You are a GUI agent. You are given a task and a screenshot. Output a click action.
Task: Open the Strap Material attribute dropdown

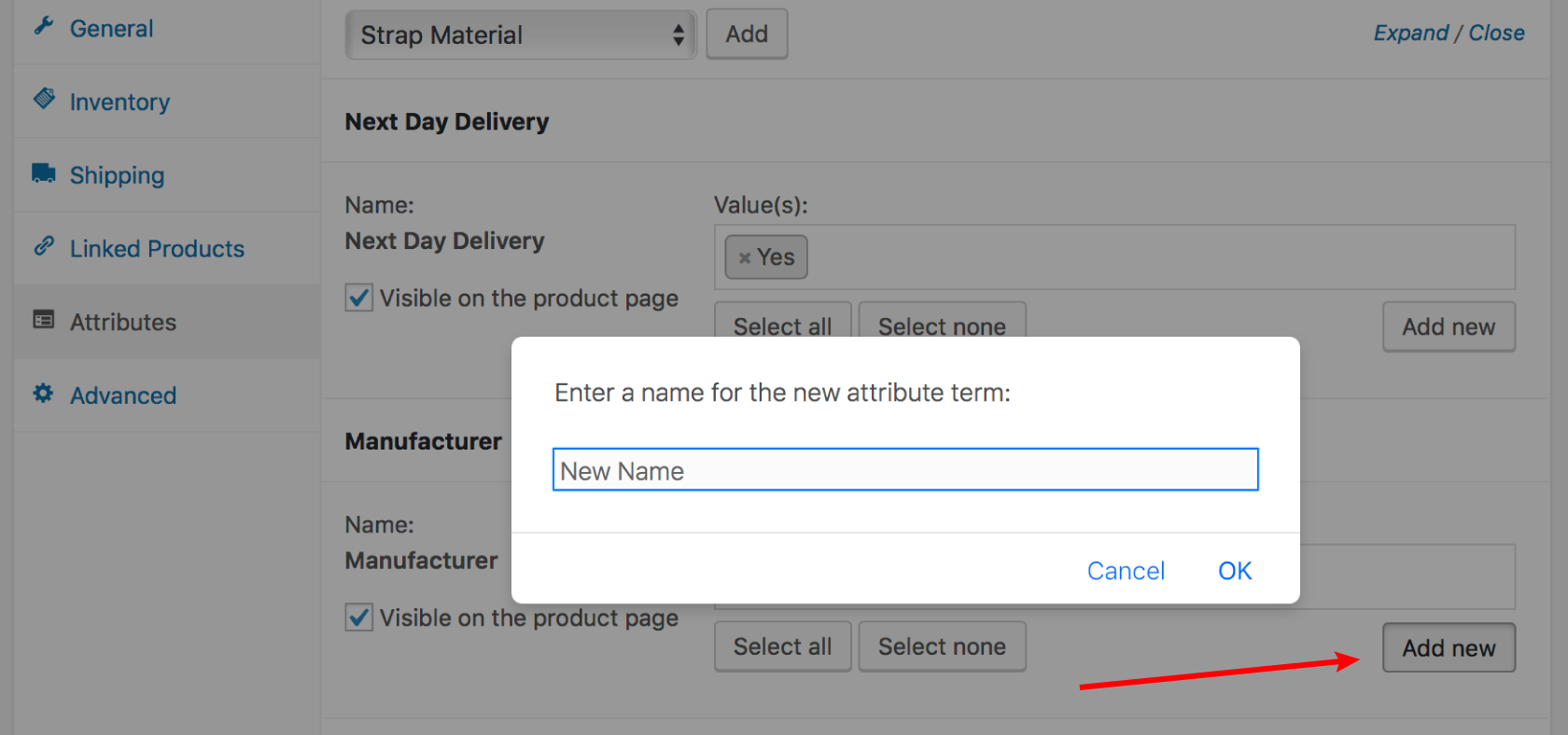pyautogui.click(x=521, y=35)
